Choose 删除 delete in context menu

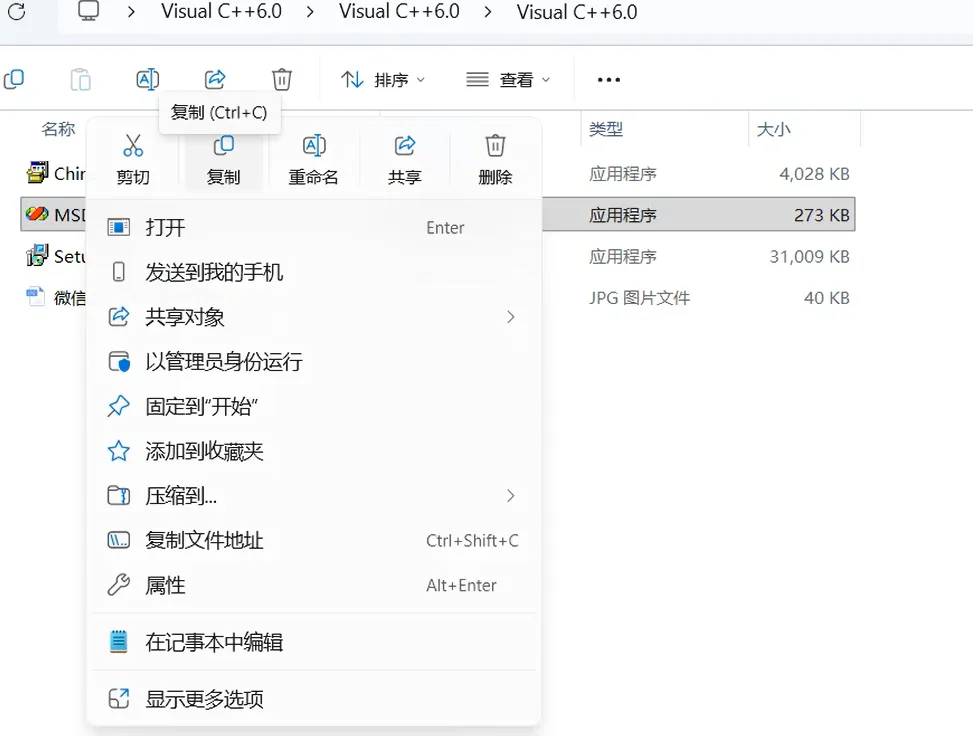495,159
